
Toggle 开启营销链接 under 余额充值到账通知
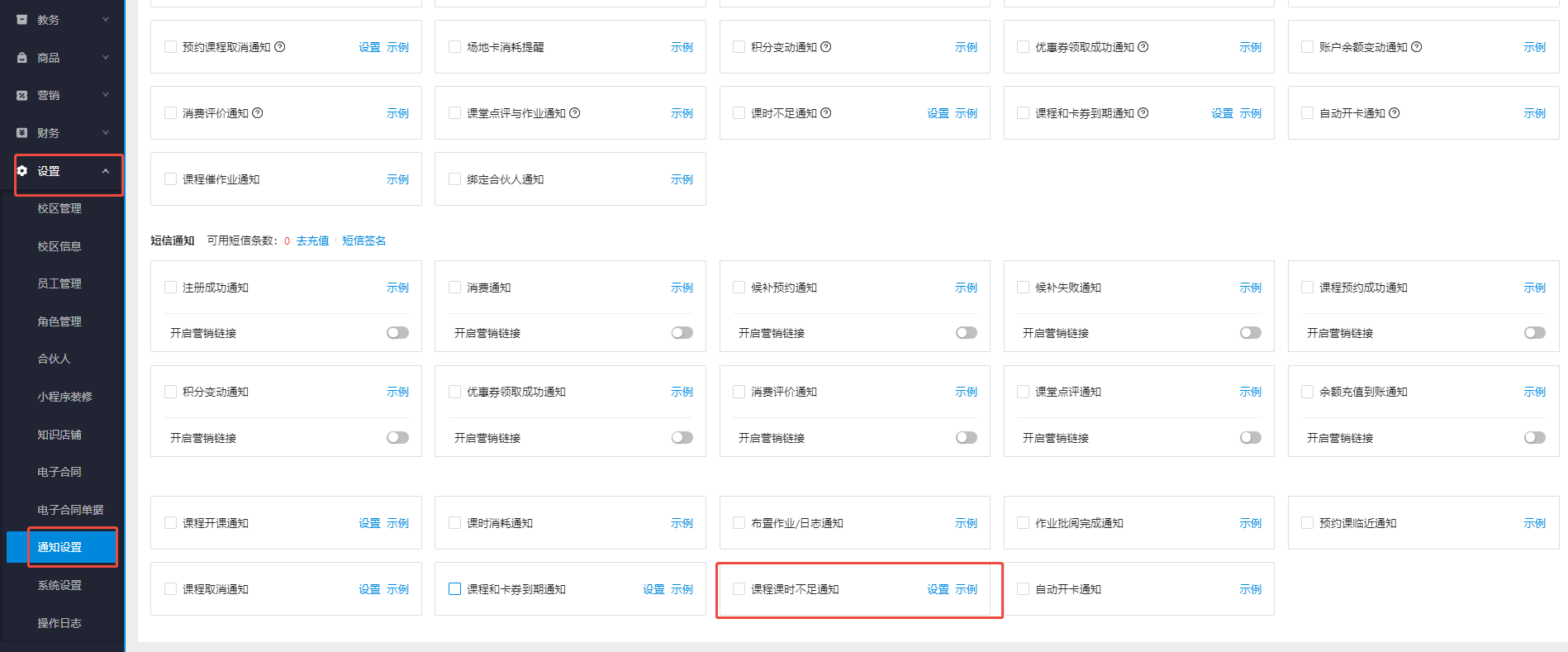click(1534, 438)
